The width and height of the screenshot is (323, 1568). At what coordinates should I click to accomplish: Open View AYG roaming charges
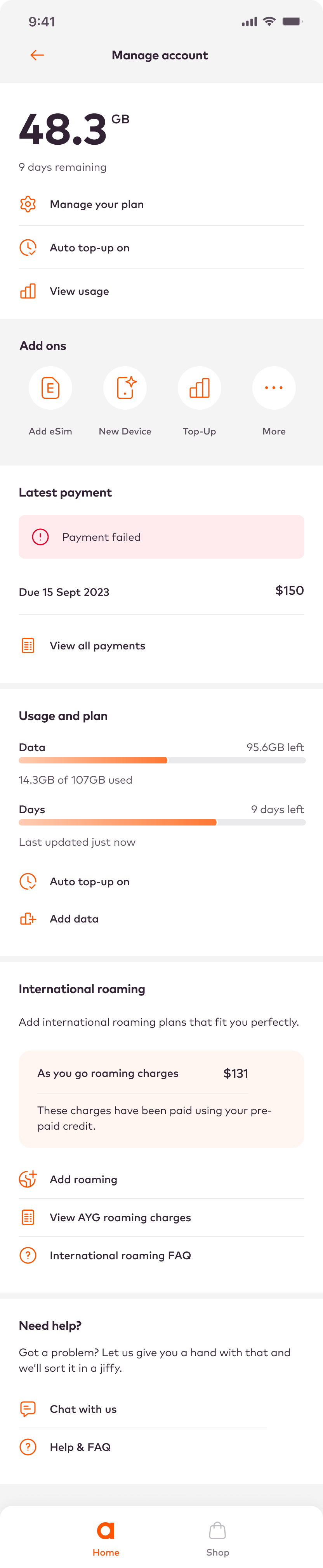point(120,1217)
